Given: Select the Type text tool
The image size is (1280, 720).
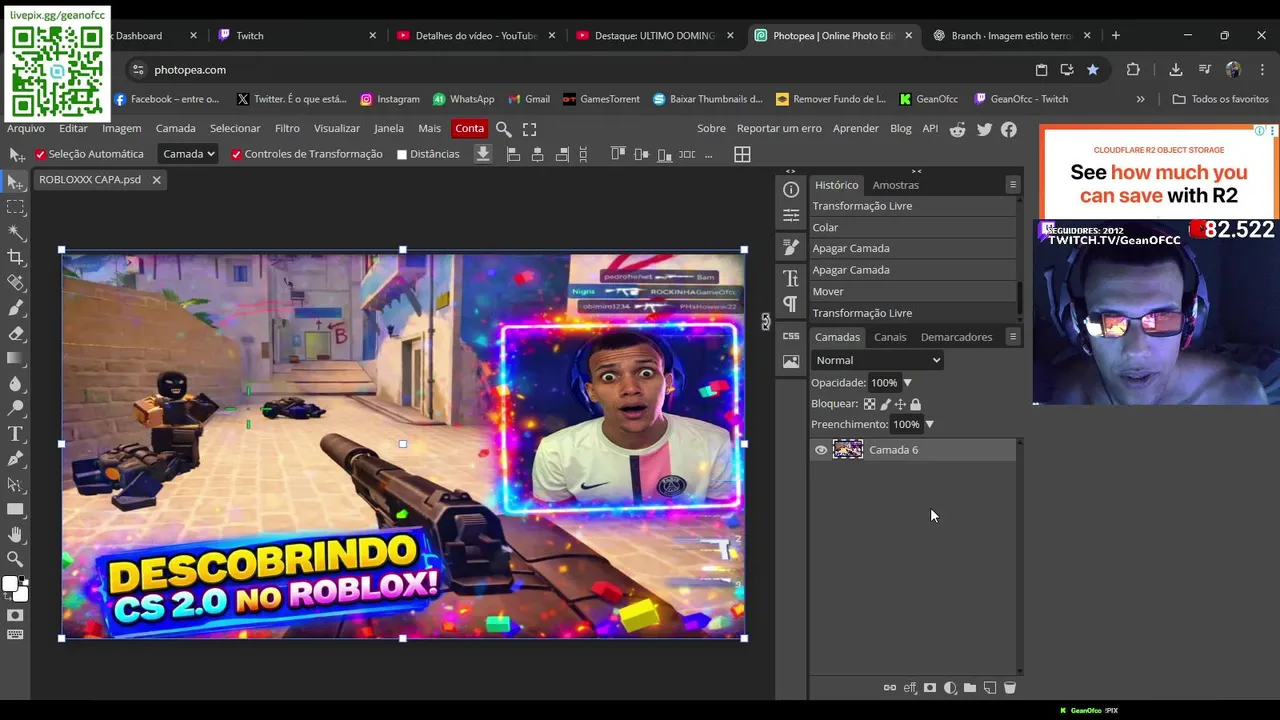Looking at the screenshot, I should click(x=15, y=433).
